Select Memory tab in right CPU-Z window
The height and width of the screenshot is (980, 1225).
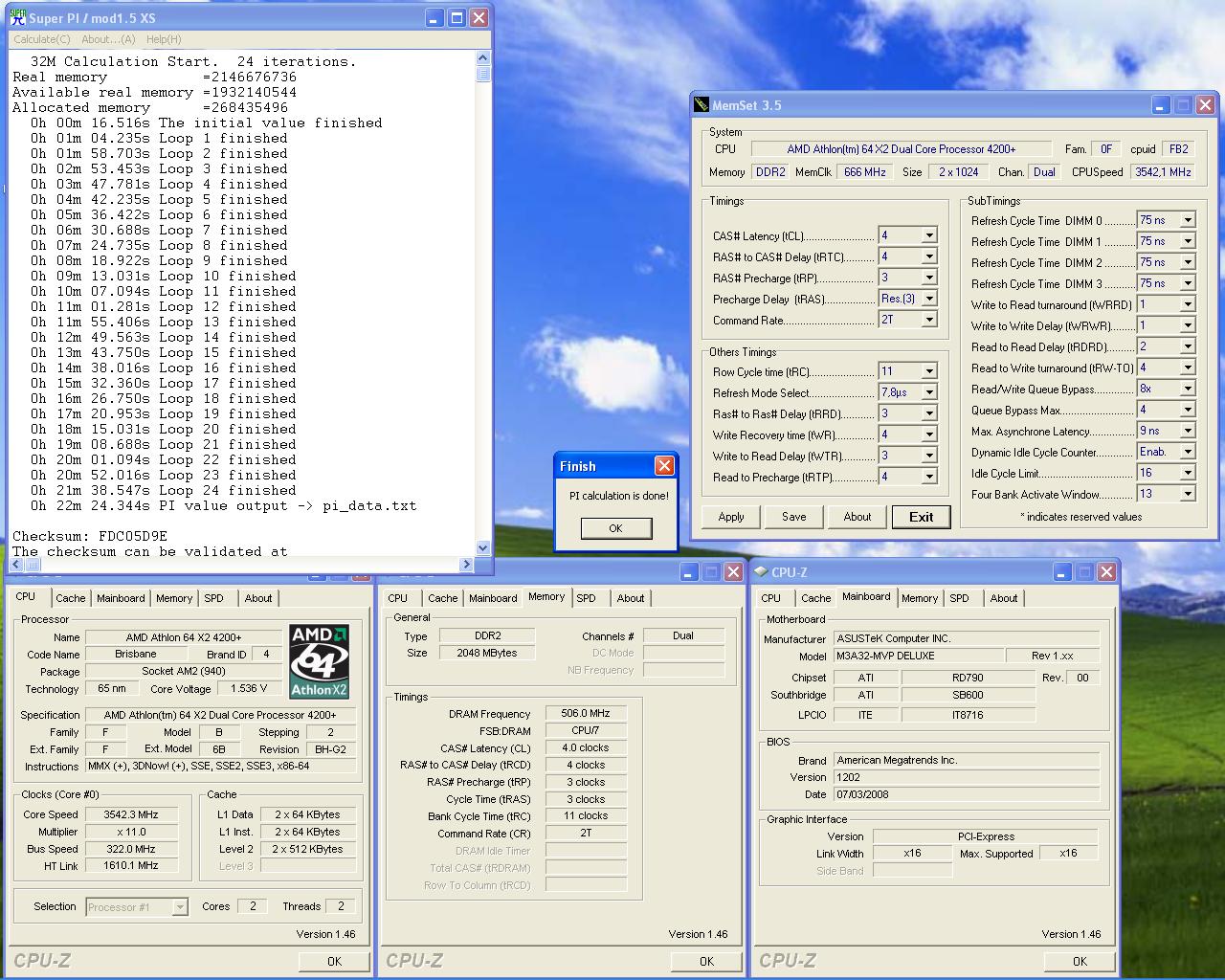(x=920, y=598)
